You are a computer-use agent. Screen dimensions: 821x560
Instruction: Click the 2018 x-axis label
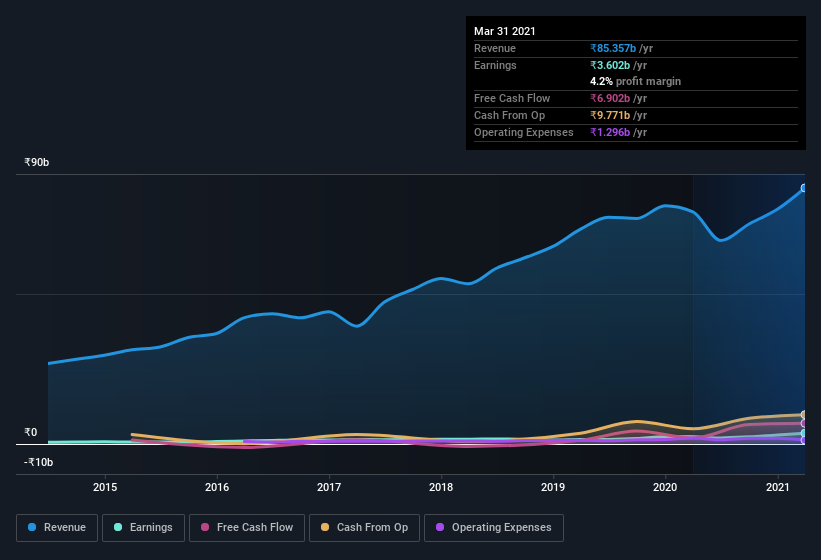point(441,487)
